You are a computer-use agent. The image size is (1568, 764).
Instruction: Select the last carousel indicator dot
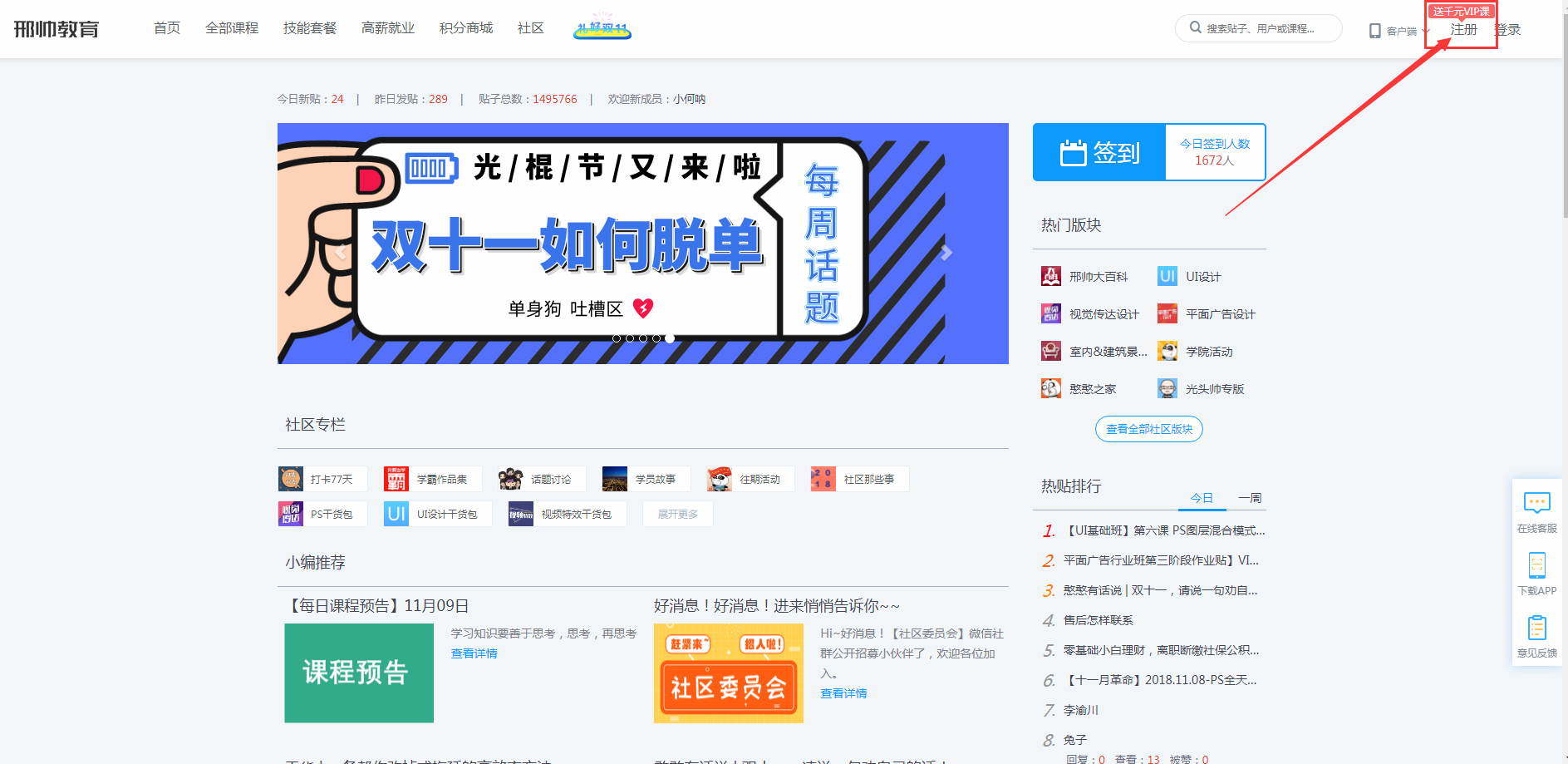(x=670, y=338)
